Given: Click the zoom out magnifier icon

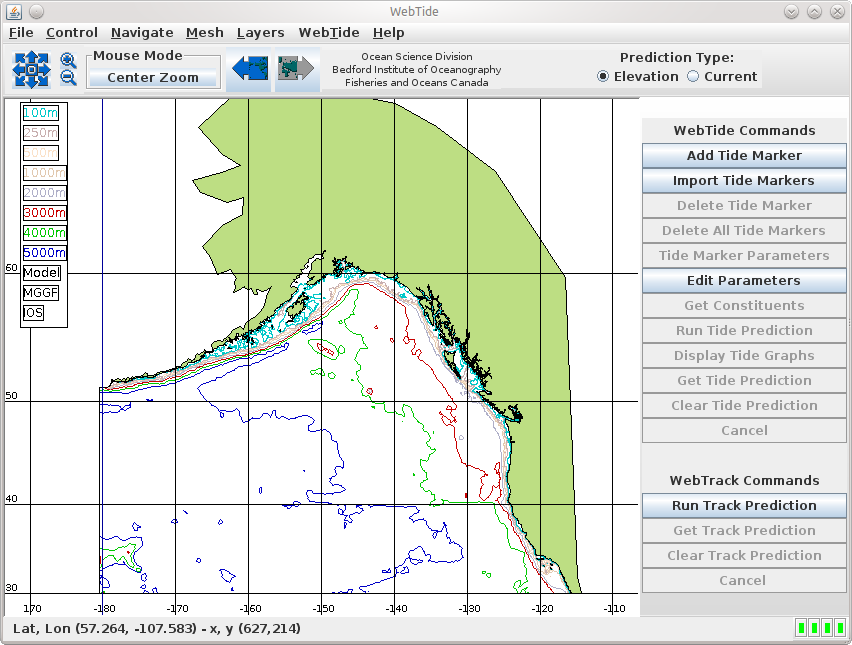Looking at the screenshot, I should coord(68,78).
